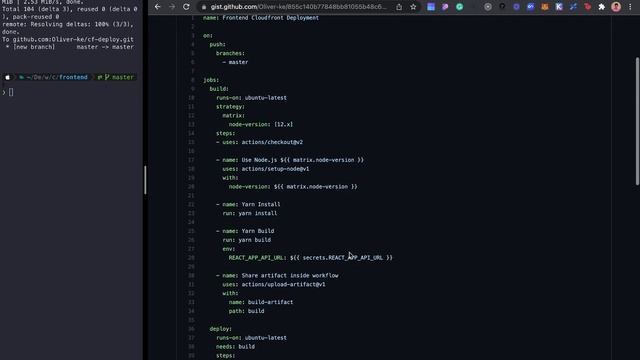Click 'strategy:' line

(230, 107)
